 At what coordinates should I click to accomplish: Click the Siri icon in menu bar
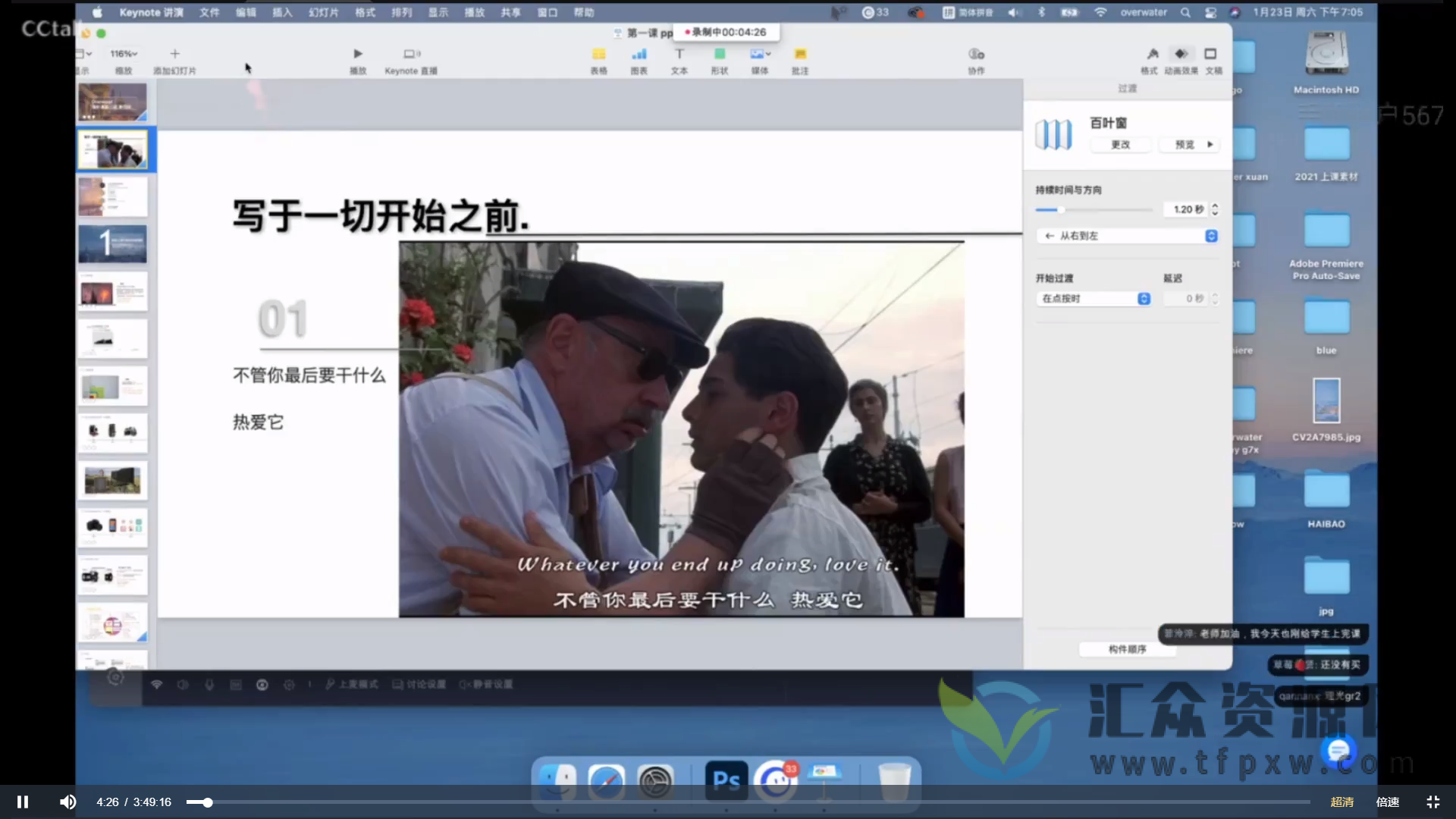(x=1235, y=12)
